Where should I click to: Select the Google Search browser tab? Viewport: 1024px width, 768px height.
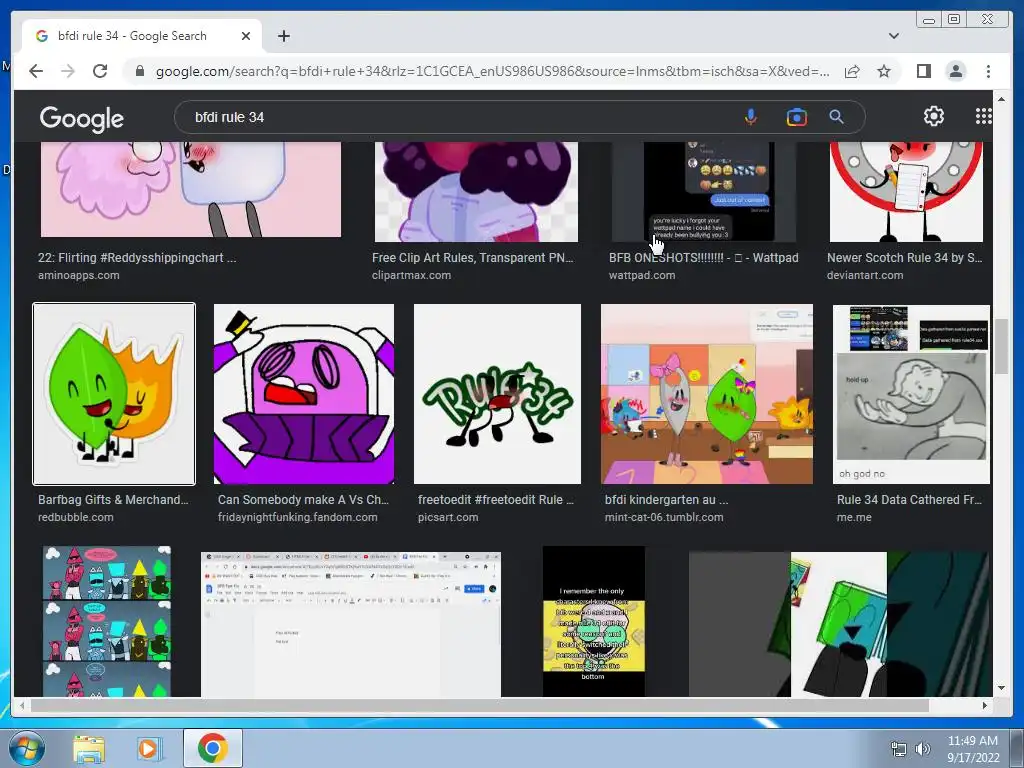click(x=142, y=36)
